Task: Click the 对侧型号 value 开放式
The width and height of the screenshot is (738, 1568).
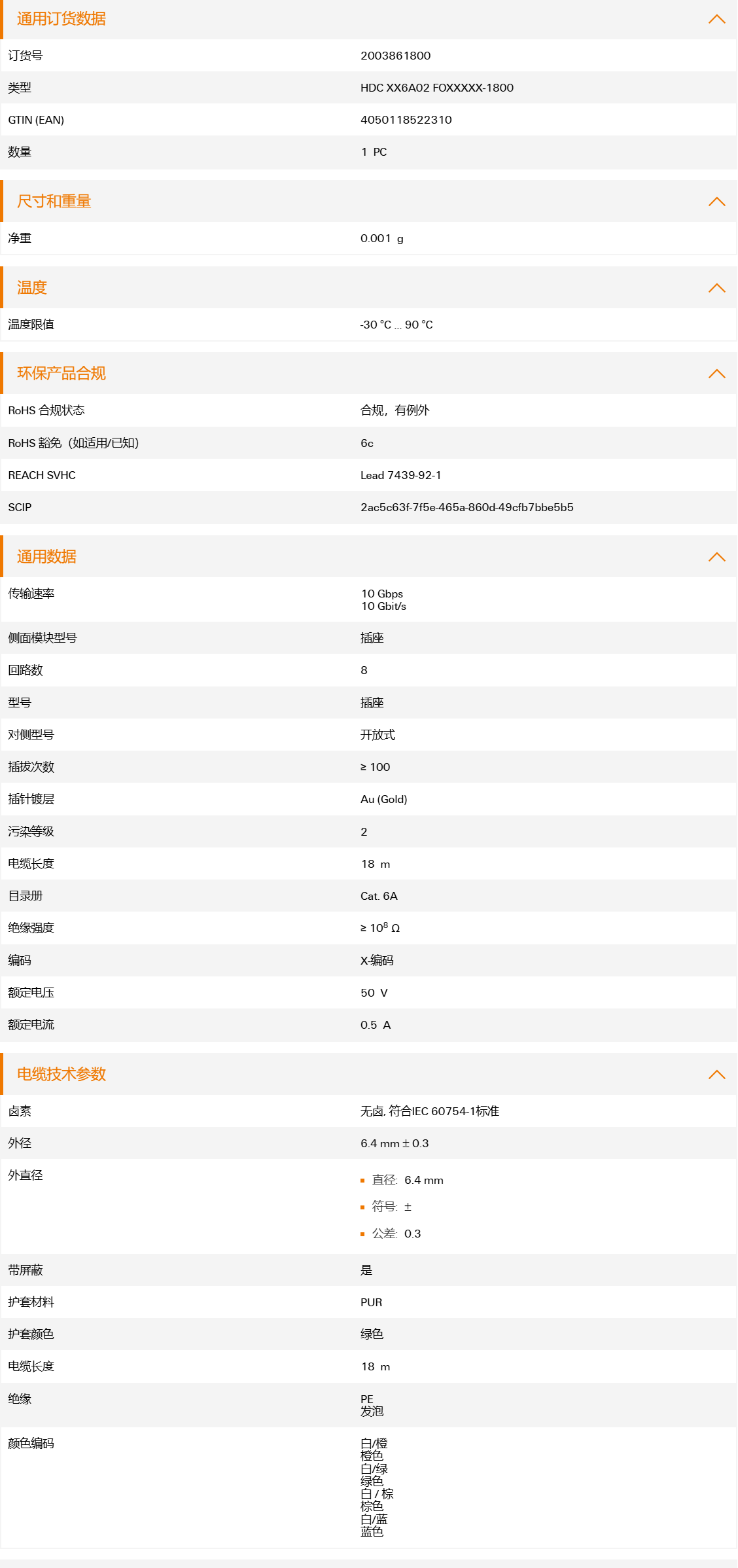Action: tap(378, 735)
